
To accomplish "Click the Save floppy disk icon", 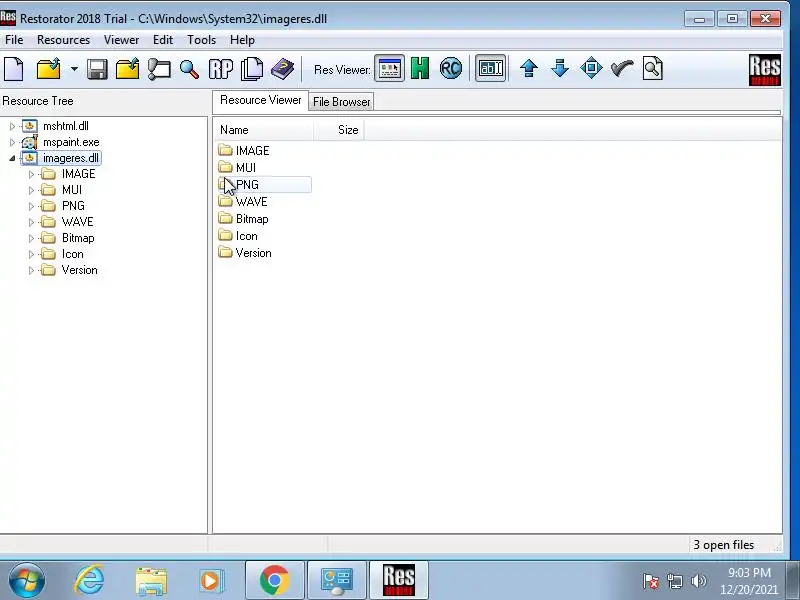I will point(97,69).
